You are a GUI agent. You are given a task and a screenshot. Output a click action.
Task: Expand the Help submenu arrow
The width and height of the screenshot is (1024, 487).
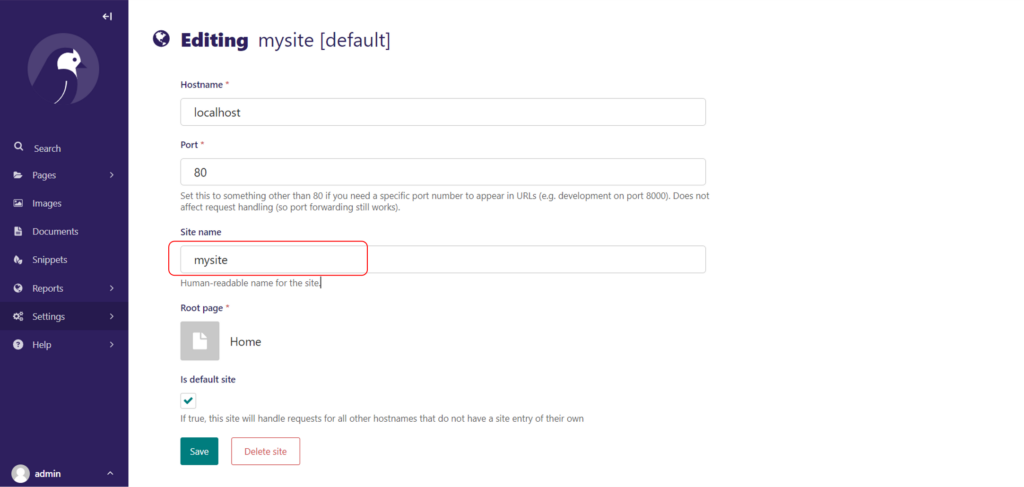pyautogui.click(x=111, y=345)
